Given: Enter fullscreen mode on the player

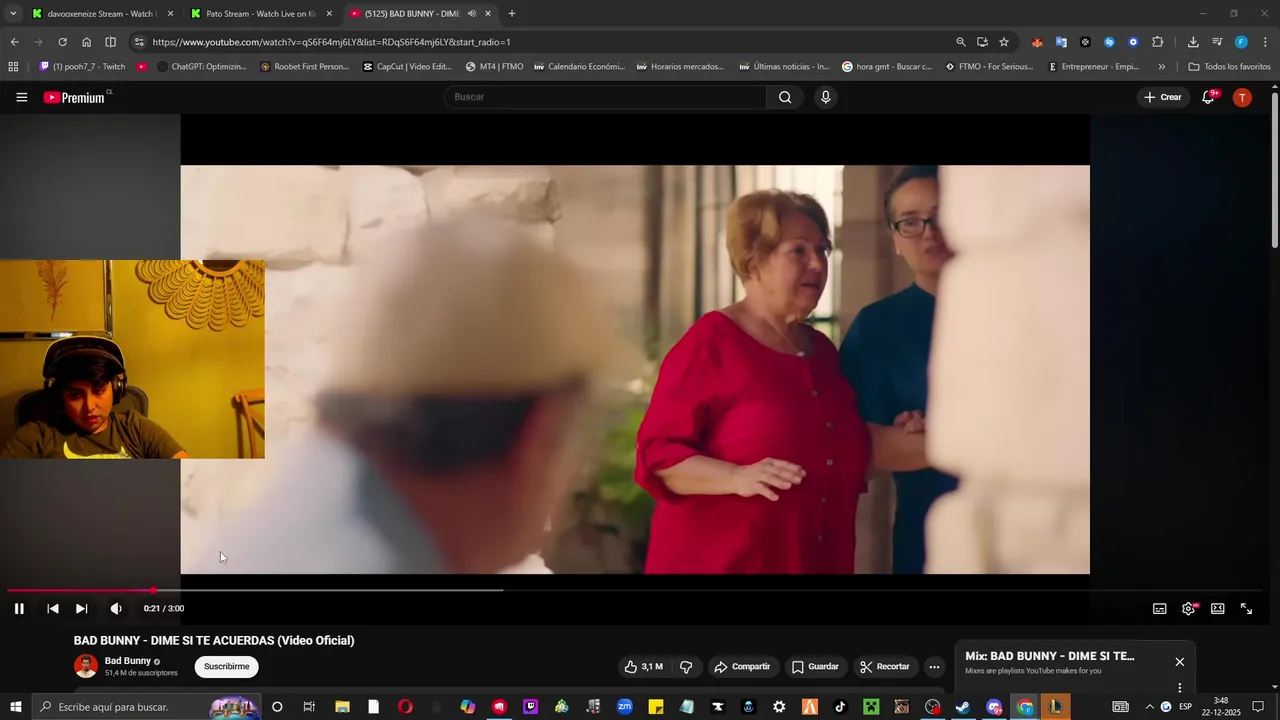Looking at the screenshot, I should (x=1247, y=608).
